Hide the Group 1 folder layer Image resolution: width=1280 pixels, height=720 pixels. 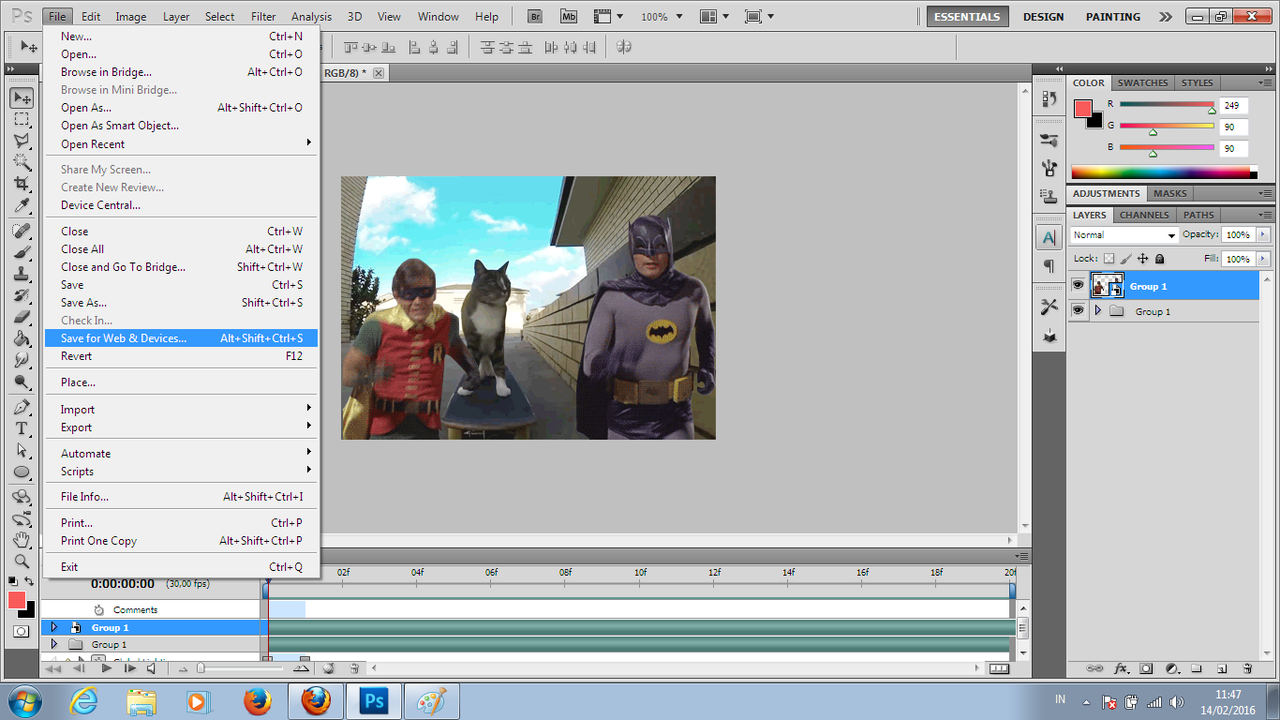pos(1078,311)
